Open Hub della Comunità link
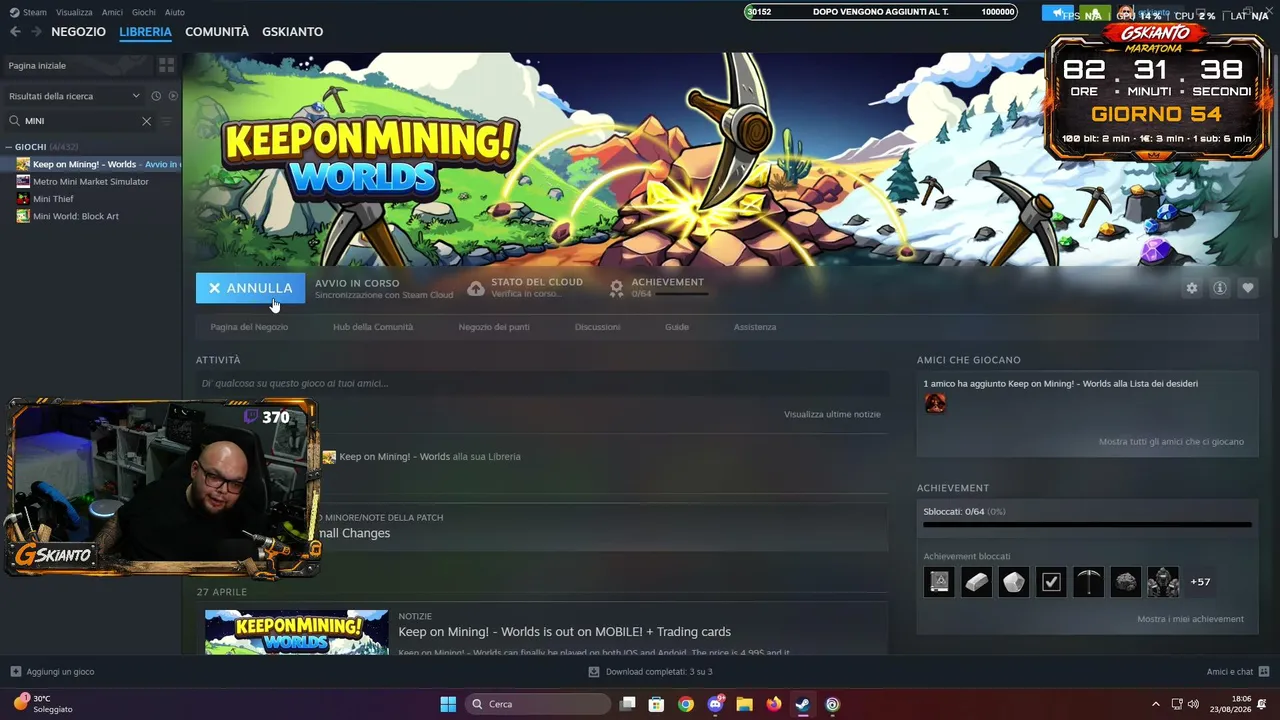This screenshot has width=1280, height=720. 373,327
